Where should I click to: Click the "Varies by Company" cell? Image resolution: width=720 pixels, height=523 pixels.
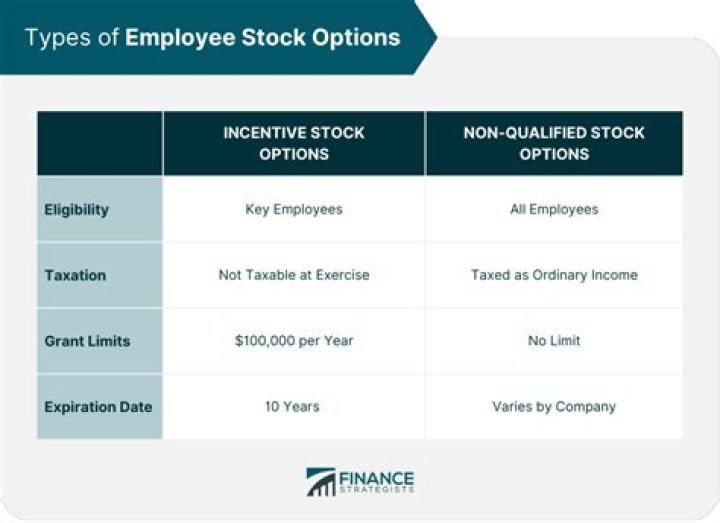click(553, 407)
